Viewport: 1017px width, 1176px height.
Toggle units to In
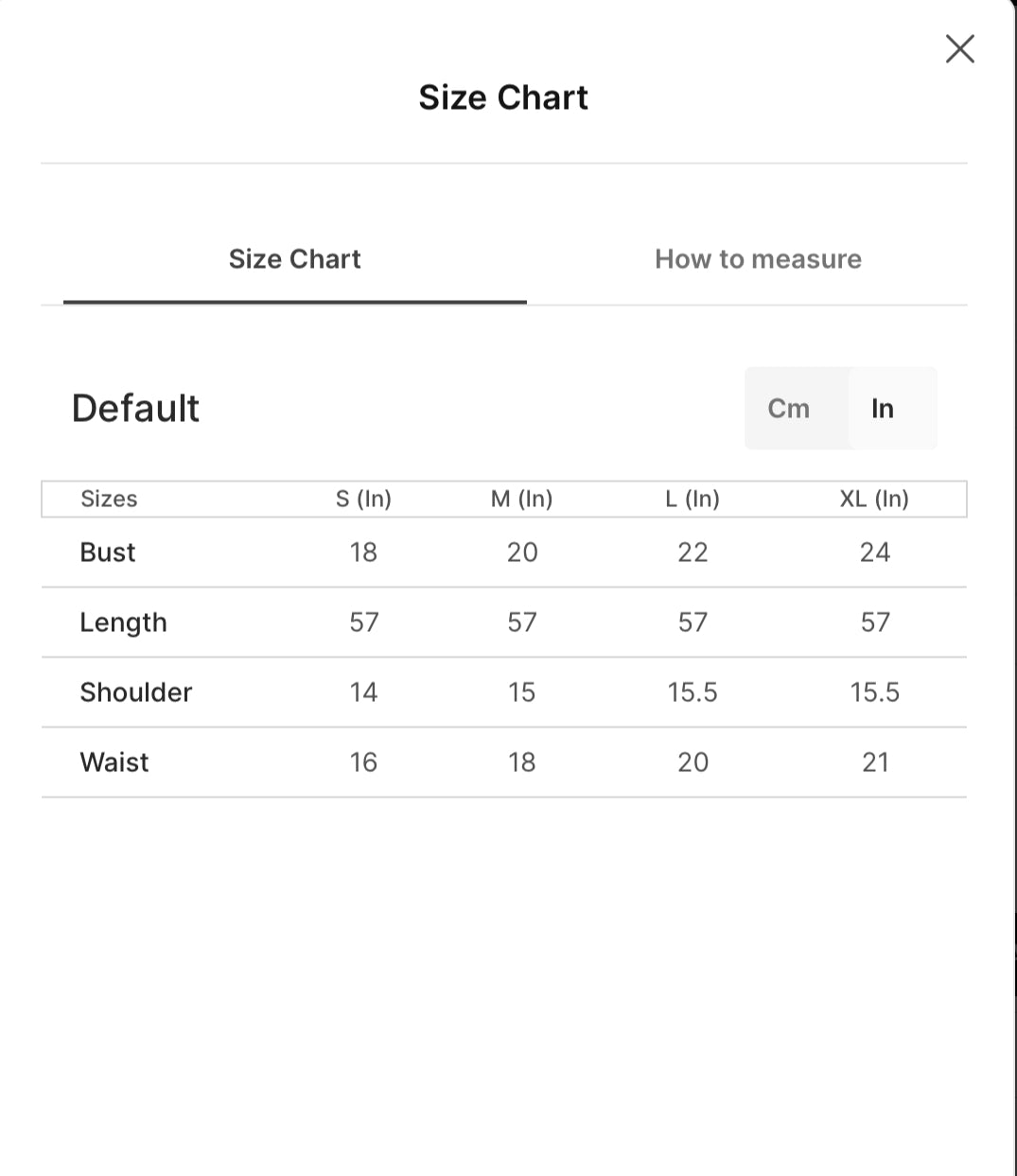[x=883, y=409]
